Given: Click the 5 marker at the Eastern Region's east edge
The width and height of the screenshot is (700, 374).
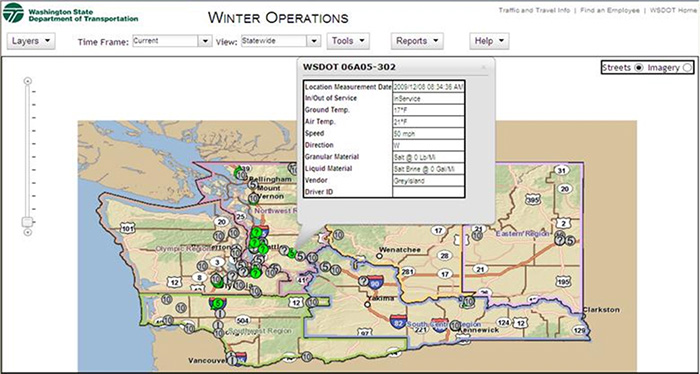Looking at the screenshot, I should 570,241.
